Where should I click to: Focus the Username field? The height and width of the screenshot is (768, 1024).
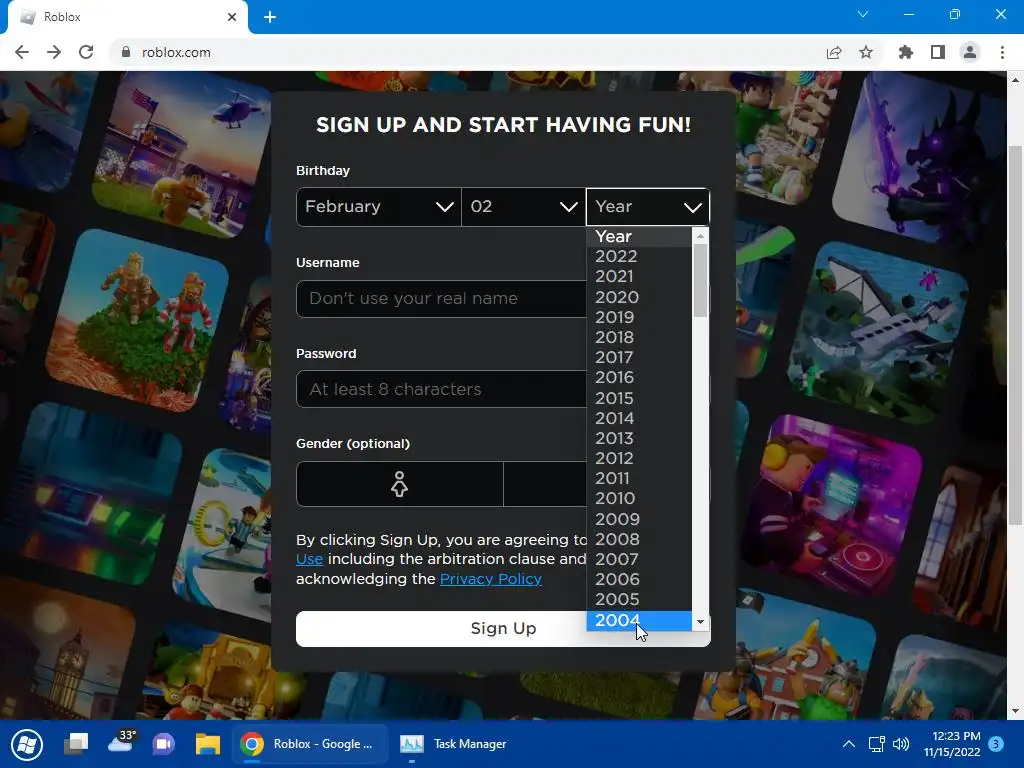click(x=441, y=299)
